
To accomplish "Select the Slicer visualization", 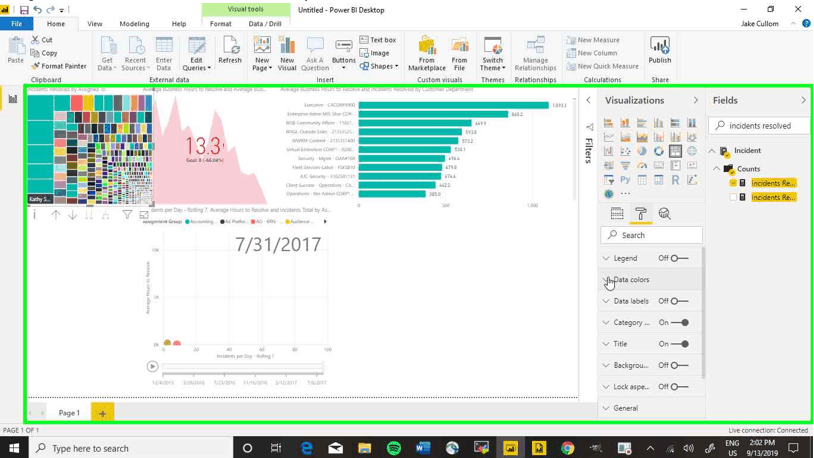I will tap(608, 180).
